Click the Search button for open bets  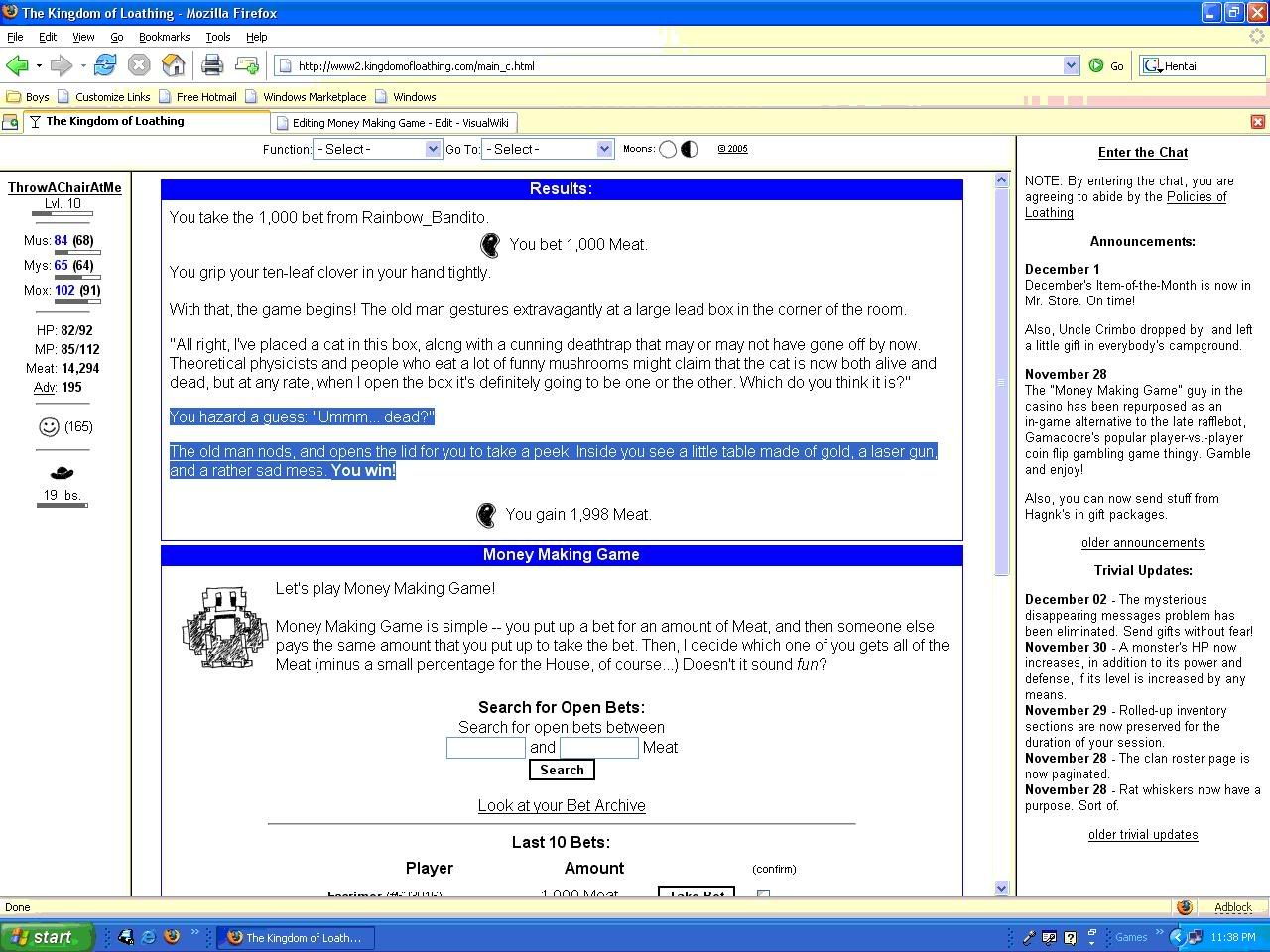562,770
